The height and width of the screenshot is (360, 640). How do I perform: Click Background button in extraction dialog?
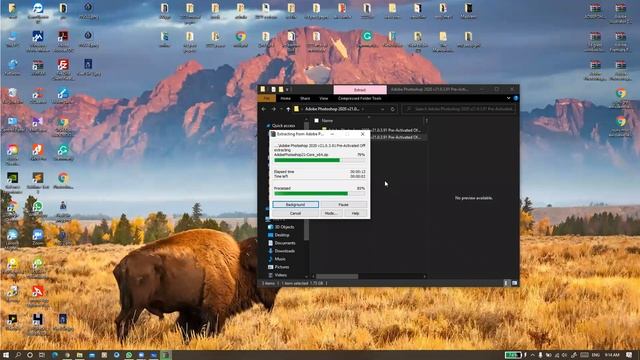[x=296, y=204]
